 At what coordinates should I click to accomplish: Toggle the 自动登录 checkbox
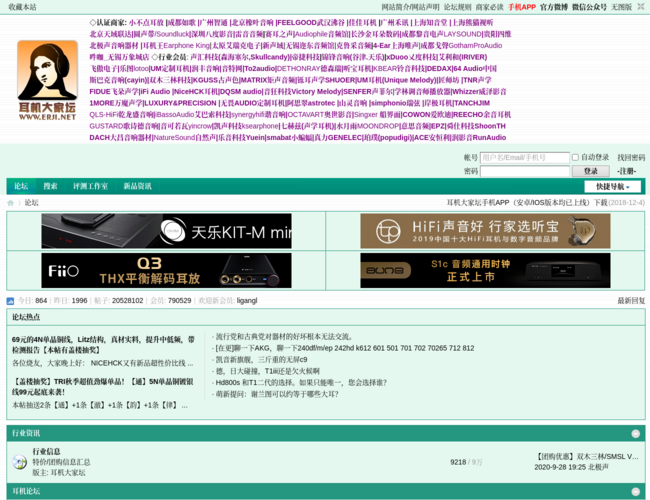pos(575,157)
